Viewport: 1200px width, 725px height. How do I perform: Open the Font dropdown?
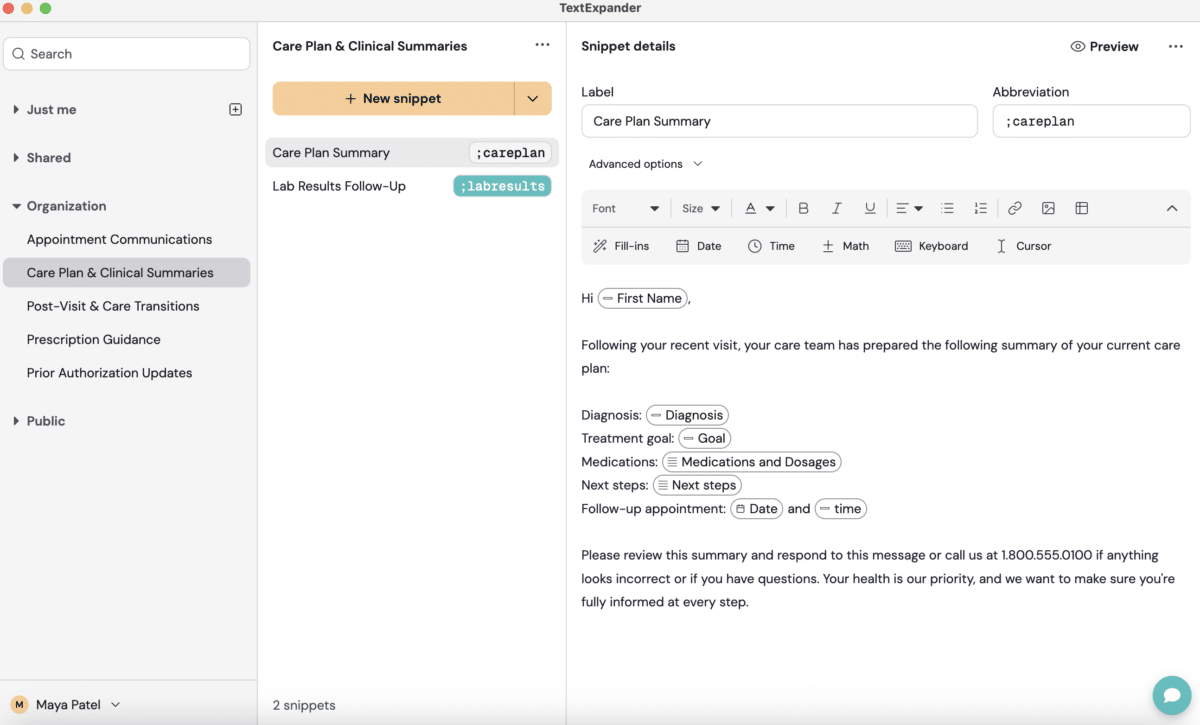[625, 208]
